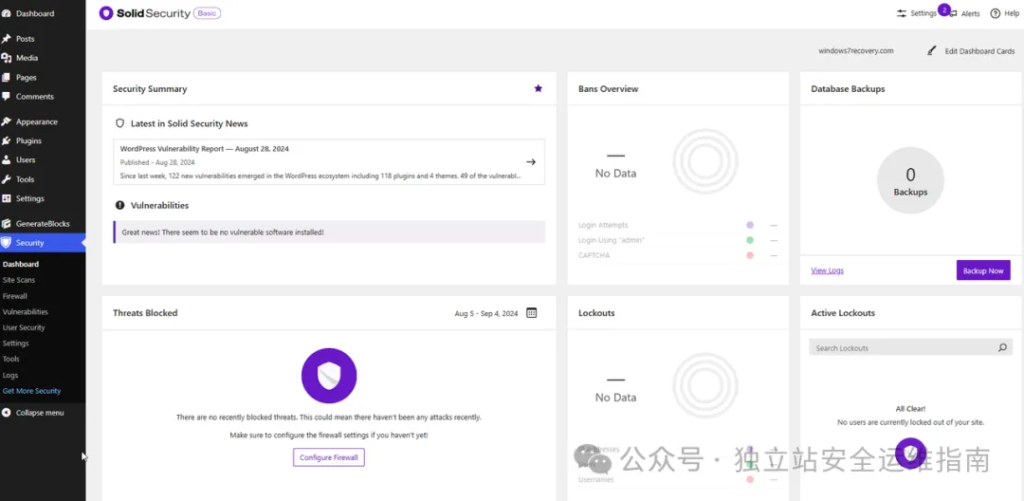Click the Login Attempts purple legend dot
Screen dimensions: 1024x501
click(750, 225)
